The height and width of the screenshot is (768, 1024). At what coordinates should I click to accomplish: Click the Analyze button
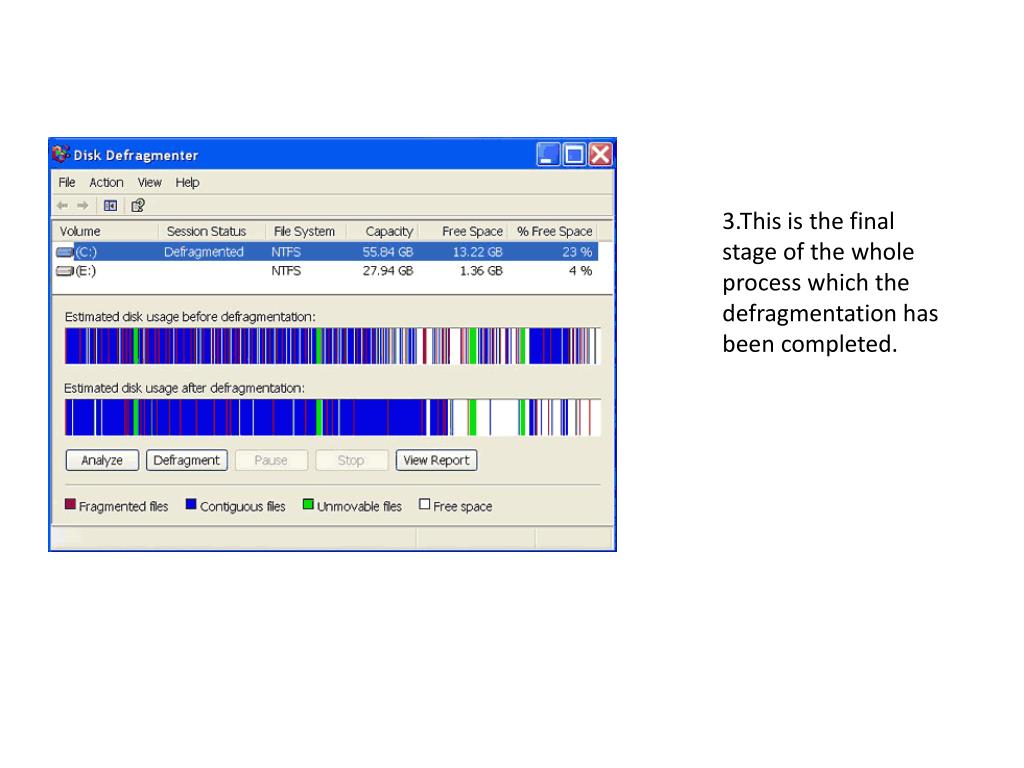tap(102, 460)
